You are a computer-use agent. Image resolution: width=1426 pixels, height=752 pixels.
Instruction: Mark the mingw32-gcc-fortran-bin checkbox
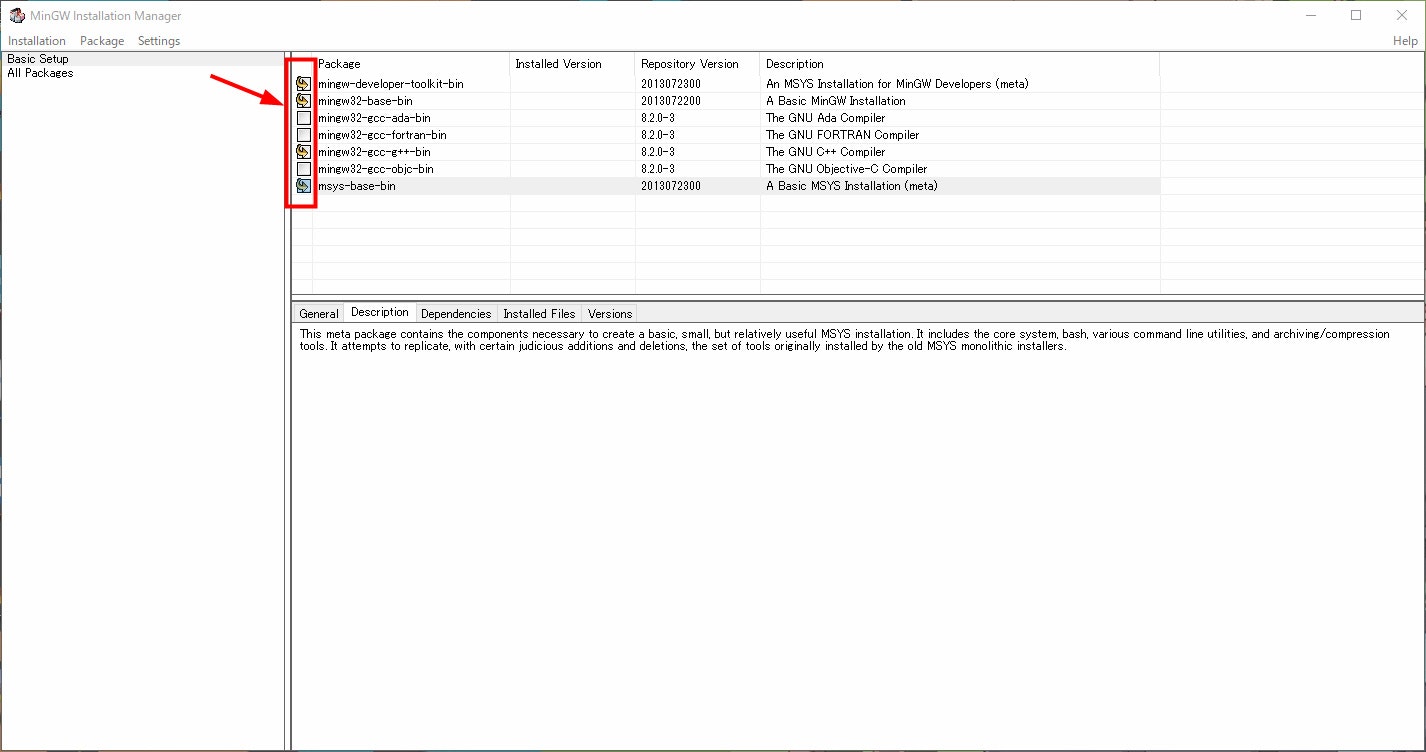click(x=304, y=135)
